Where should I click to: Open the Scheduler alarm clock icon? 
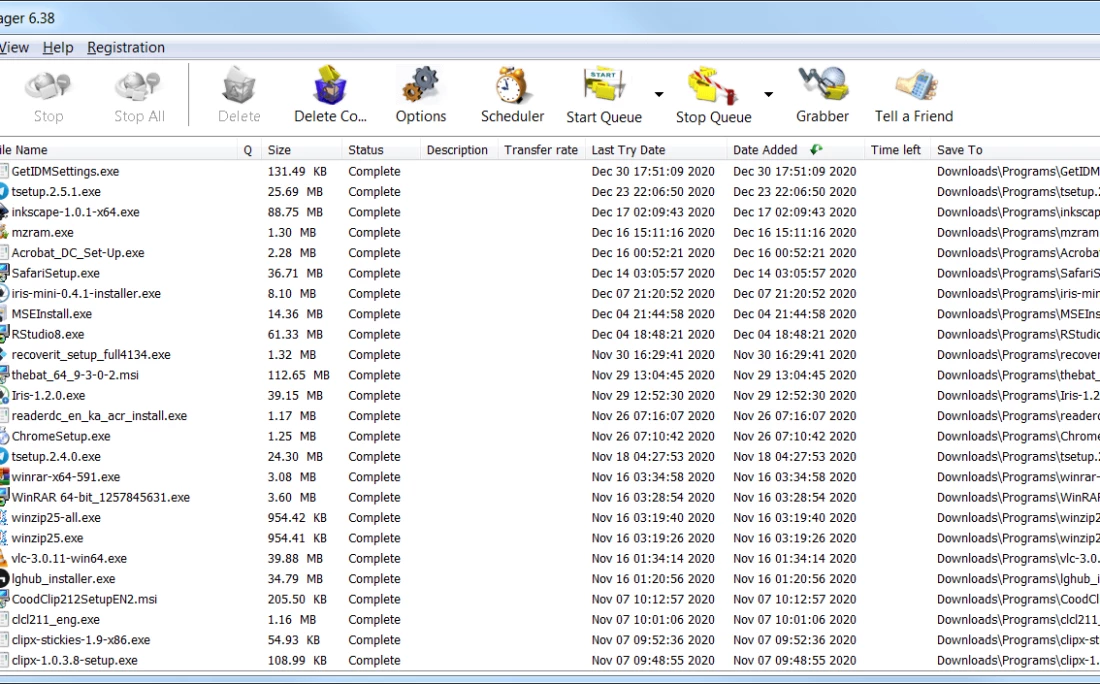tap(512, 87)
